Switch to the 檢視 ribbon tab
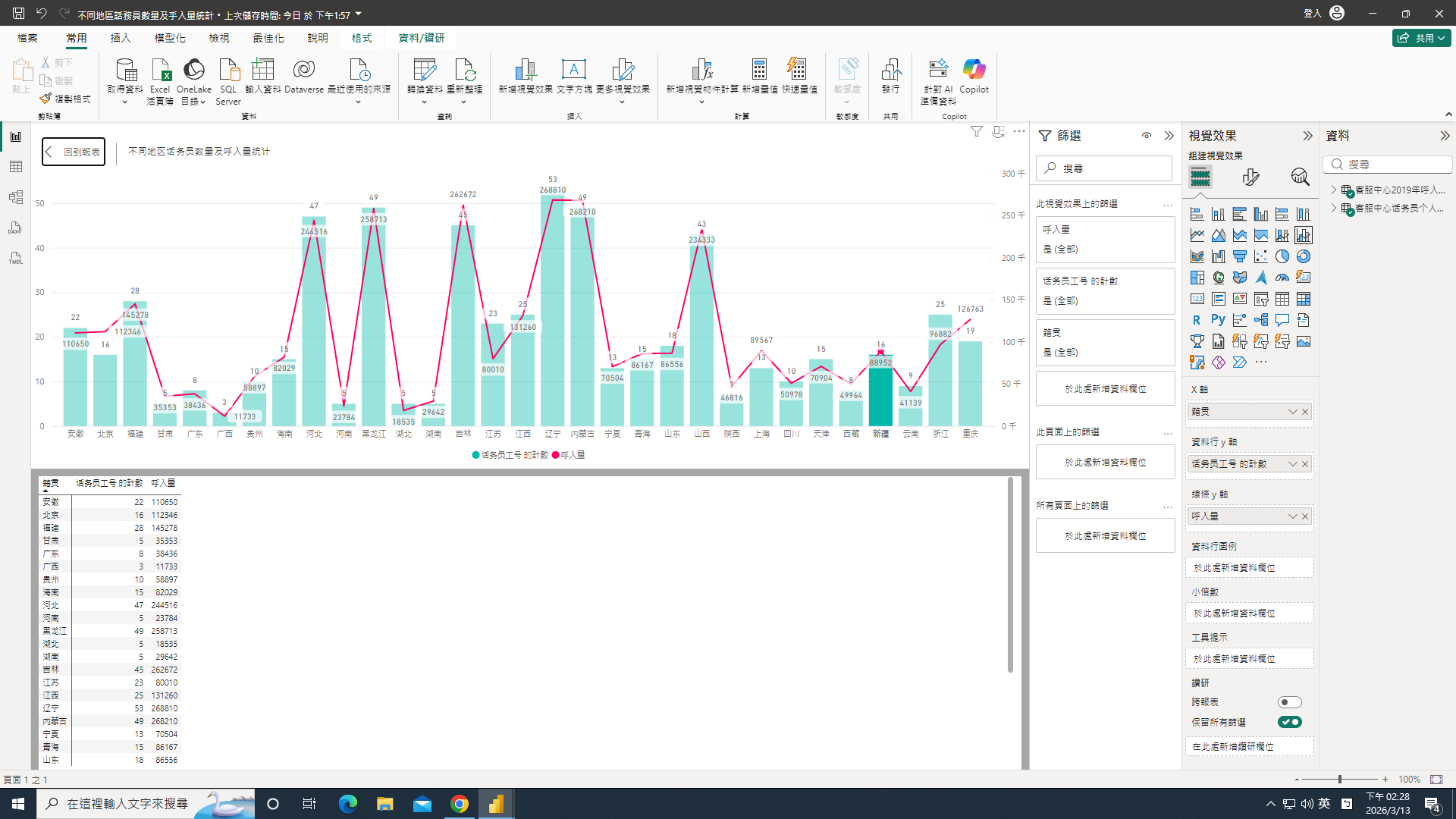The width and height of the screenshot is (1456, 819). click(219, 38)
